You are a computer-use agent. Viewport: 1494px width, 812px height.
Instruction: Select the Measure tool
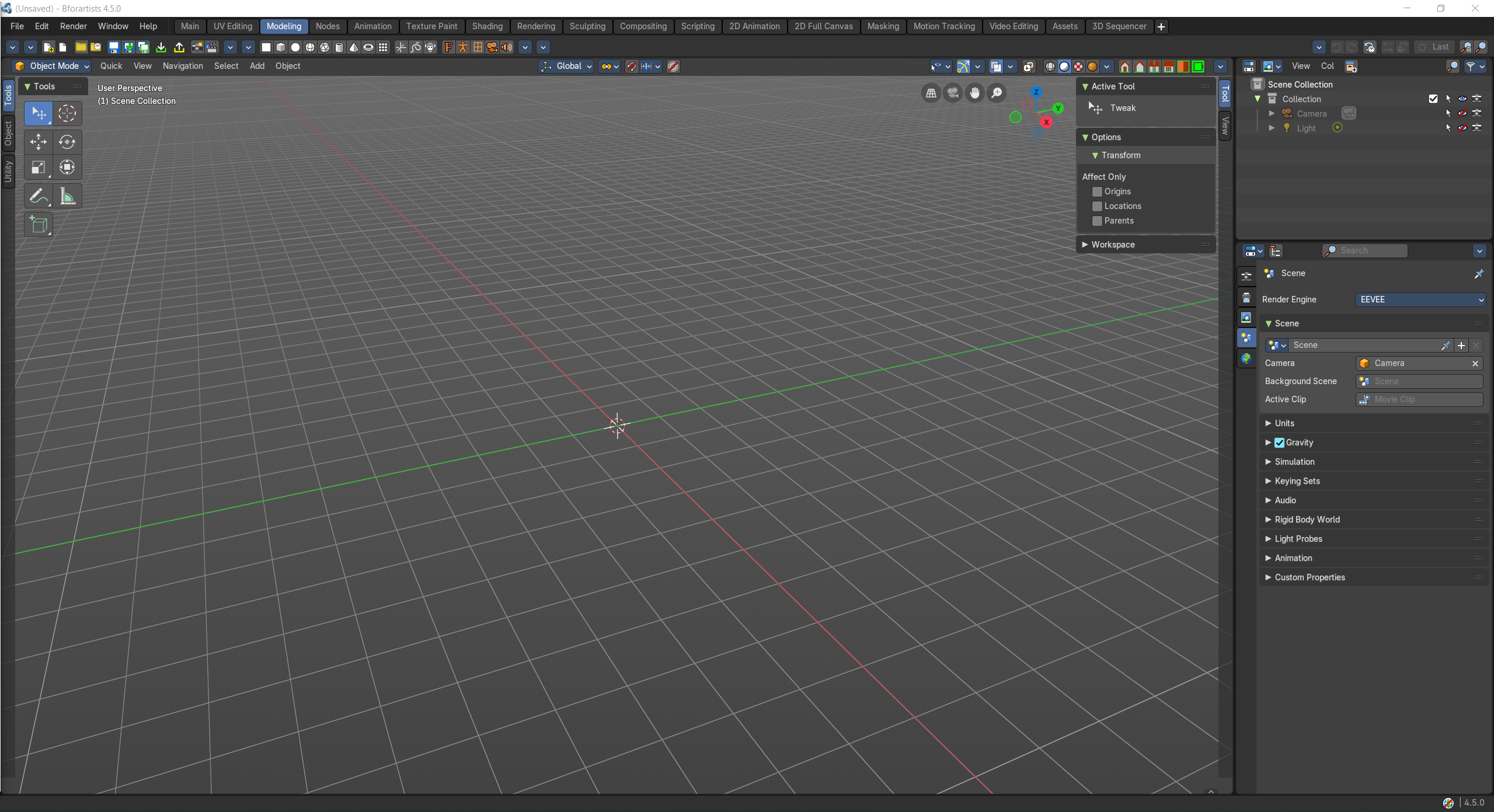pyautogui.click(x=67, y=196)
